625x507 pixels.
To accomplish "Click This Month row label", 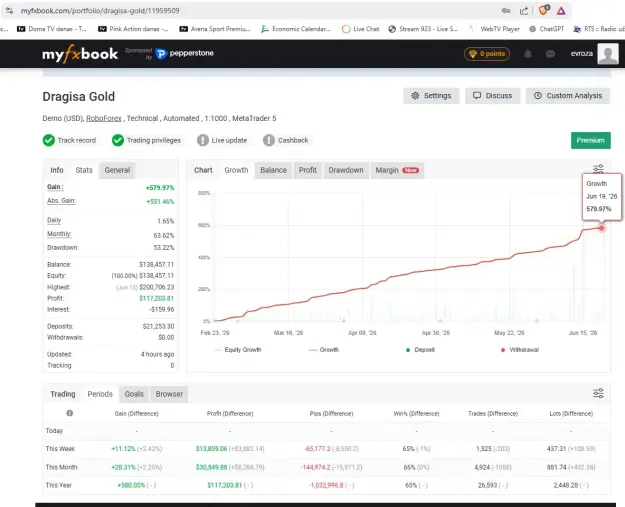I will (61, 467).
